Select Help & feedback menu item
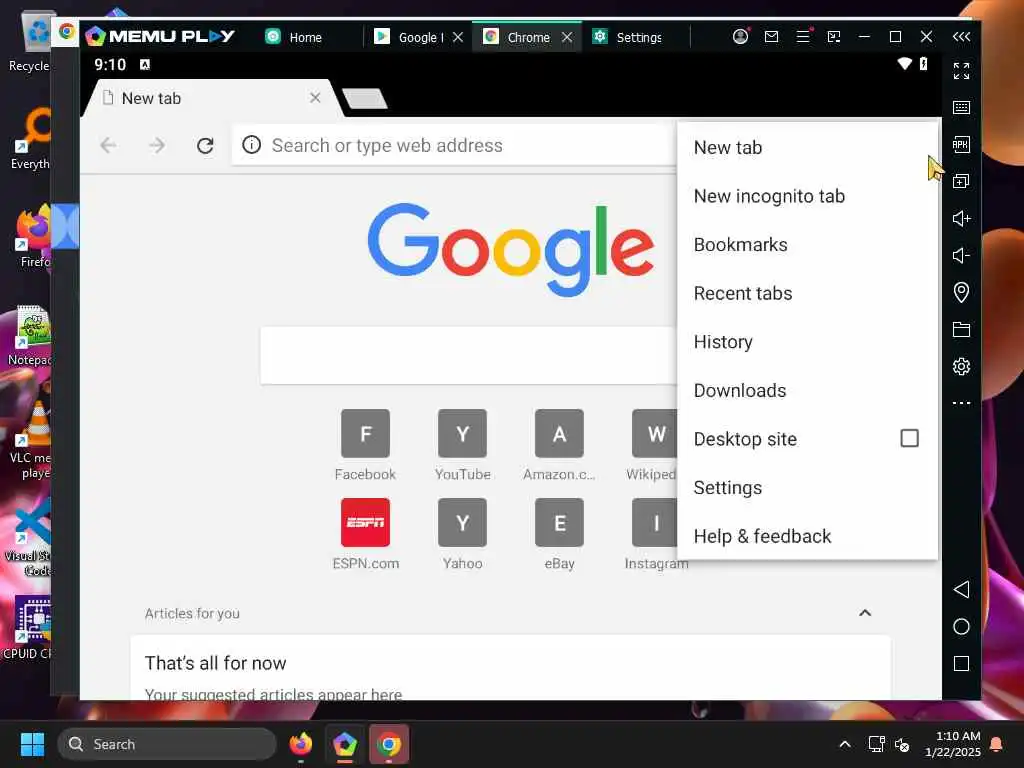The width and height of the screenshot is (1024, 768). pyautogui.click(x=807, y=536)
